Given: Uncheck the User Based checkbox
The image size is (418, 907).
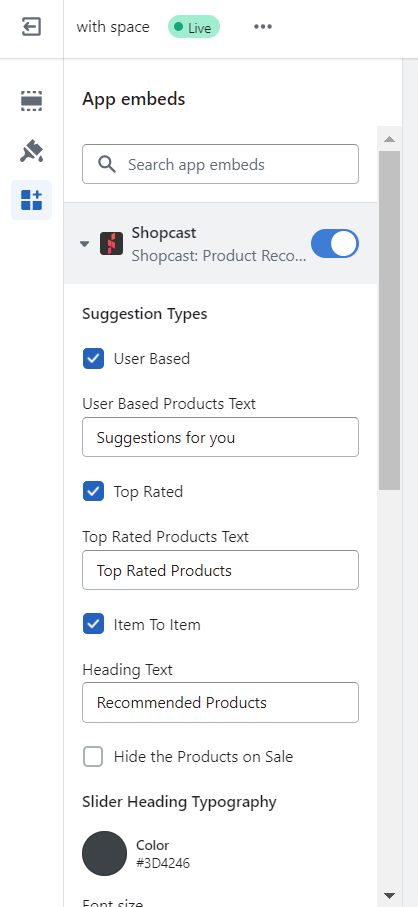Looking at the screenshot, I should click(93, 359).
